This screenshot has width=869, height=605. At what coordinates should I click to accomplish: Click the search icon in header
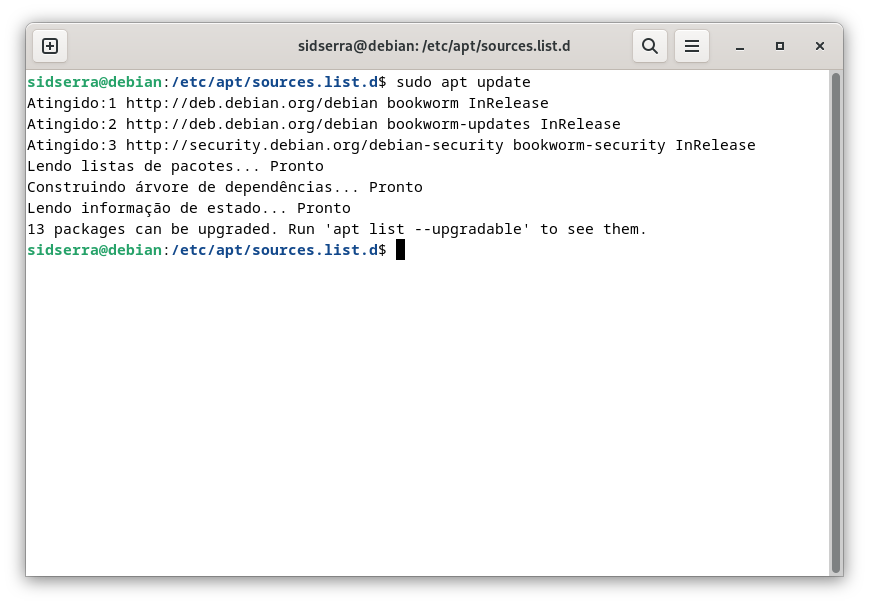click(650, 46)
